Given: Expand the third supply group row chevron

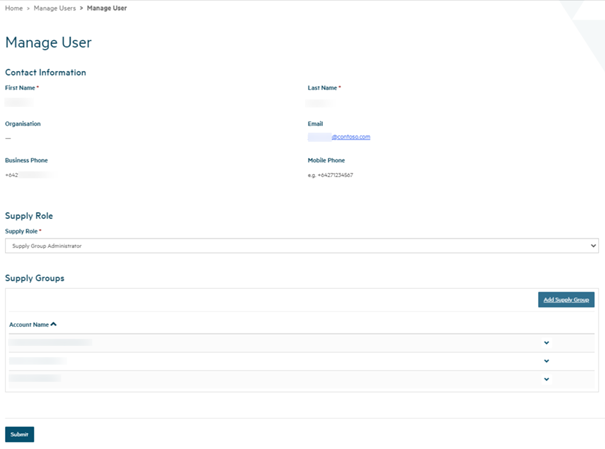Looking at the screenshot, I should (546, 379).
